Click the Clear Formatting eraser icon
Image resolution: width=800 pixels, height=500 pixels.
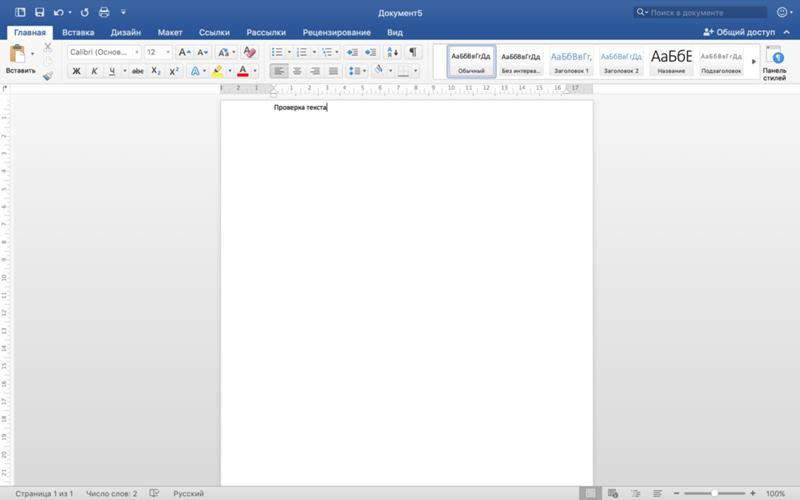(x=250, y=52)
